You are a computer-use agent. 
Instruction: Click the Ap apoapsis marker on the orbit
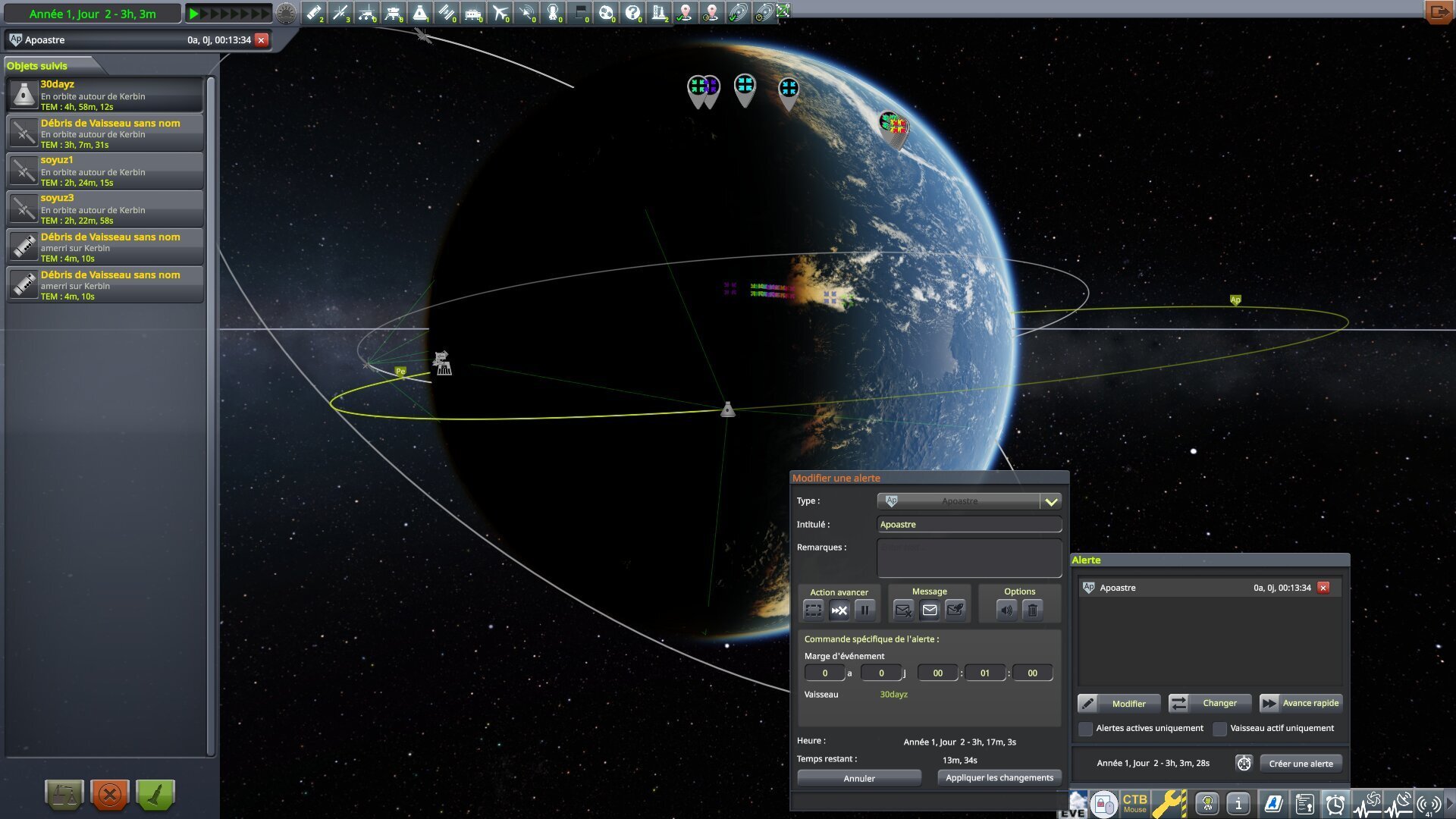[x=1235, y=300]
